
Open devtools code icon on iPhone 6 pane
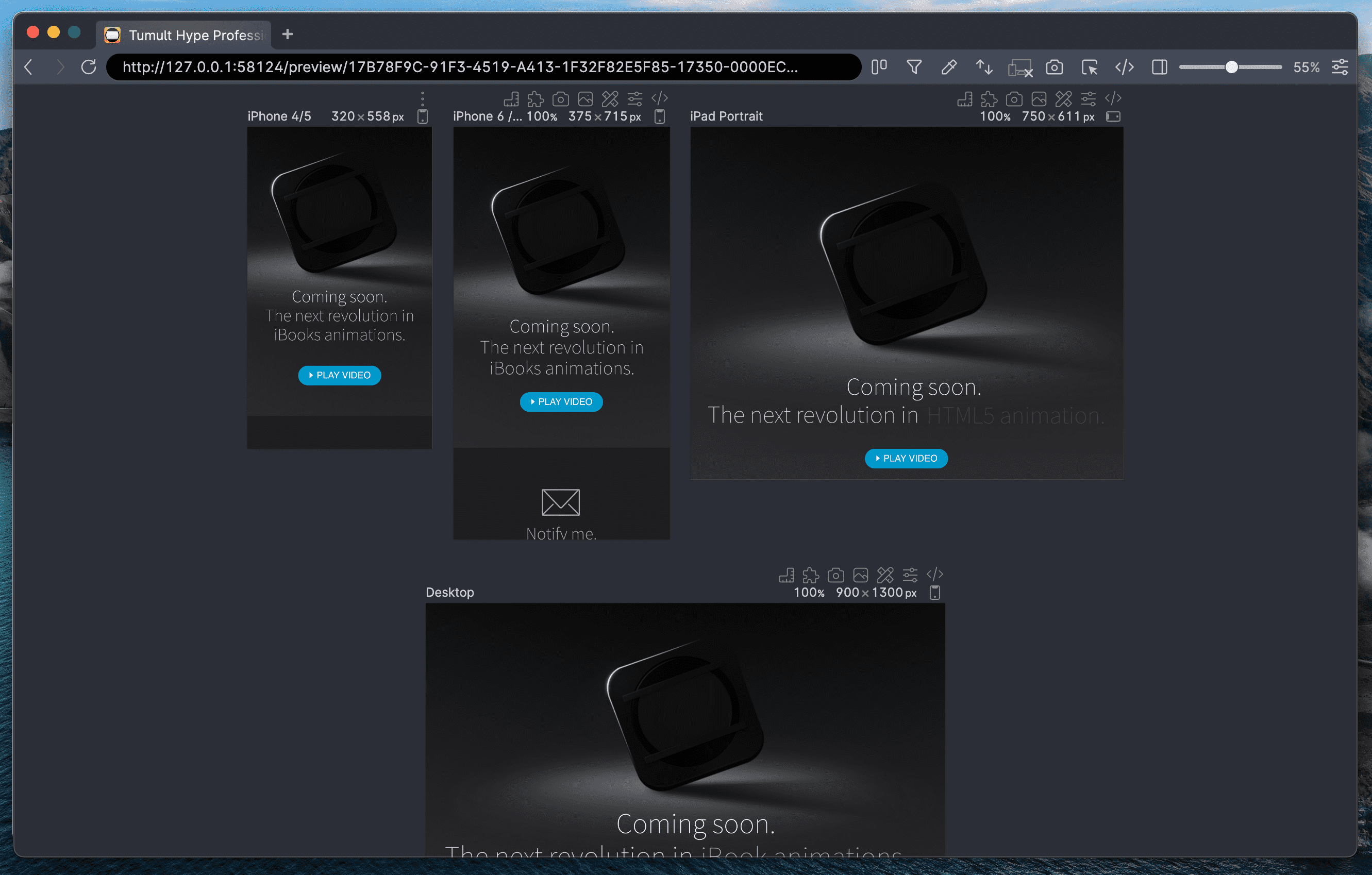coord(659,98)
